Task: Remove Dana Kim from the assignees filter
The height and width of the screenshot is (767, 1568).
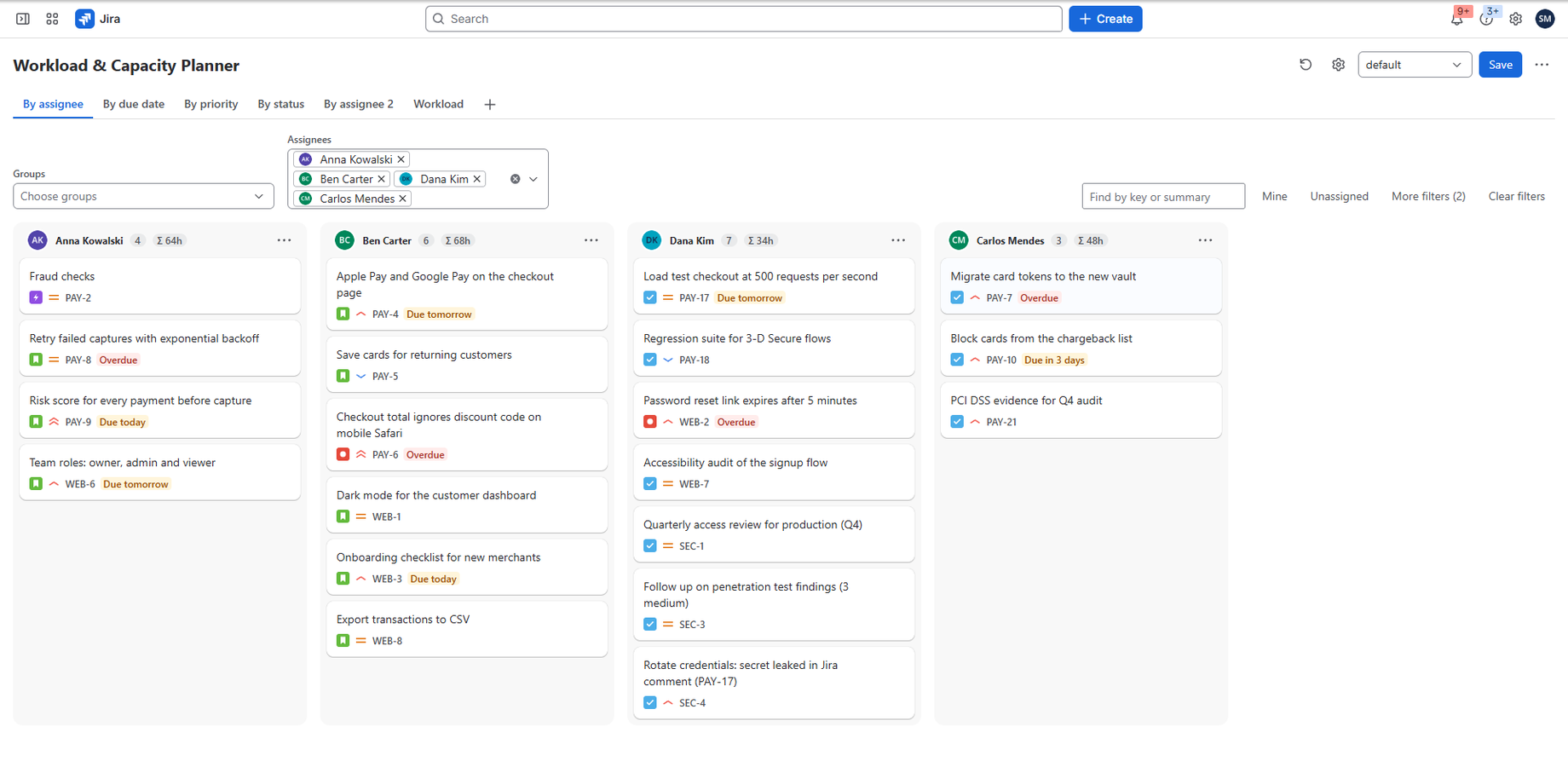Action: pyautogui.click(x=477, y=179)
